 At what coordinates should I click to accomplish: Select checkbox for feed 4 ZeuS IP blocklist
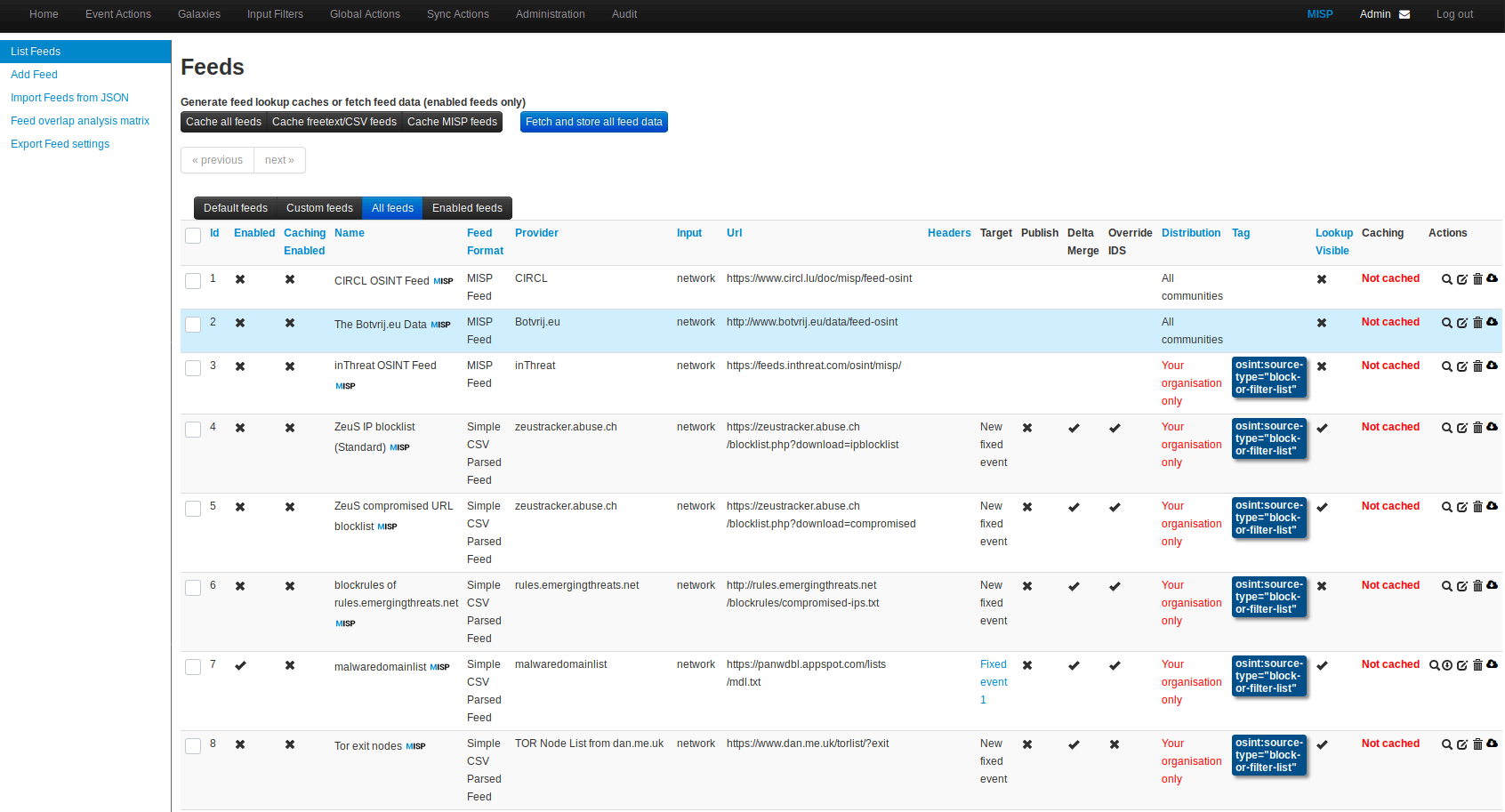(193, 430)
